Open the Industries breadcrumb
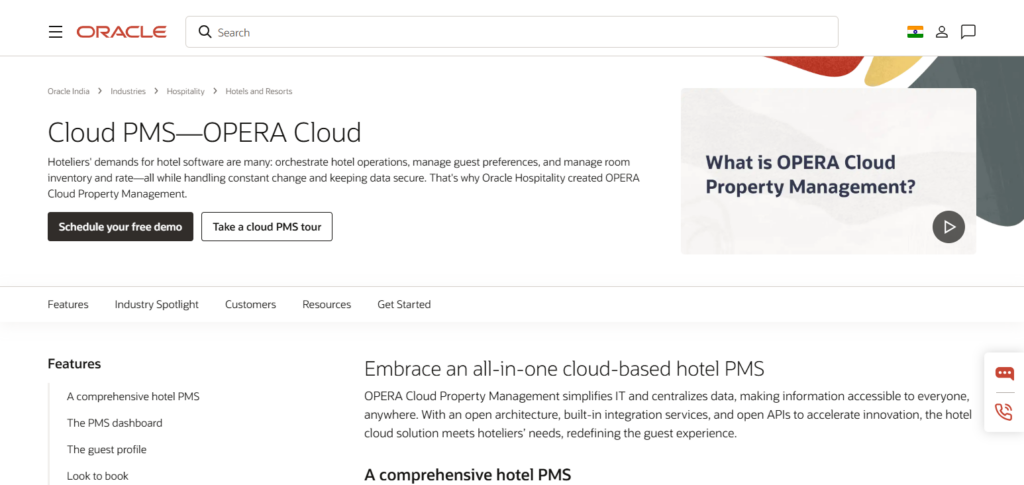Image resolution: width=1024 pixels, height=485 pixels. coord(128,91)
